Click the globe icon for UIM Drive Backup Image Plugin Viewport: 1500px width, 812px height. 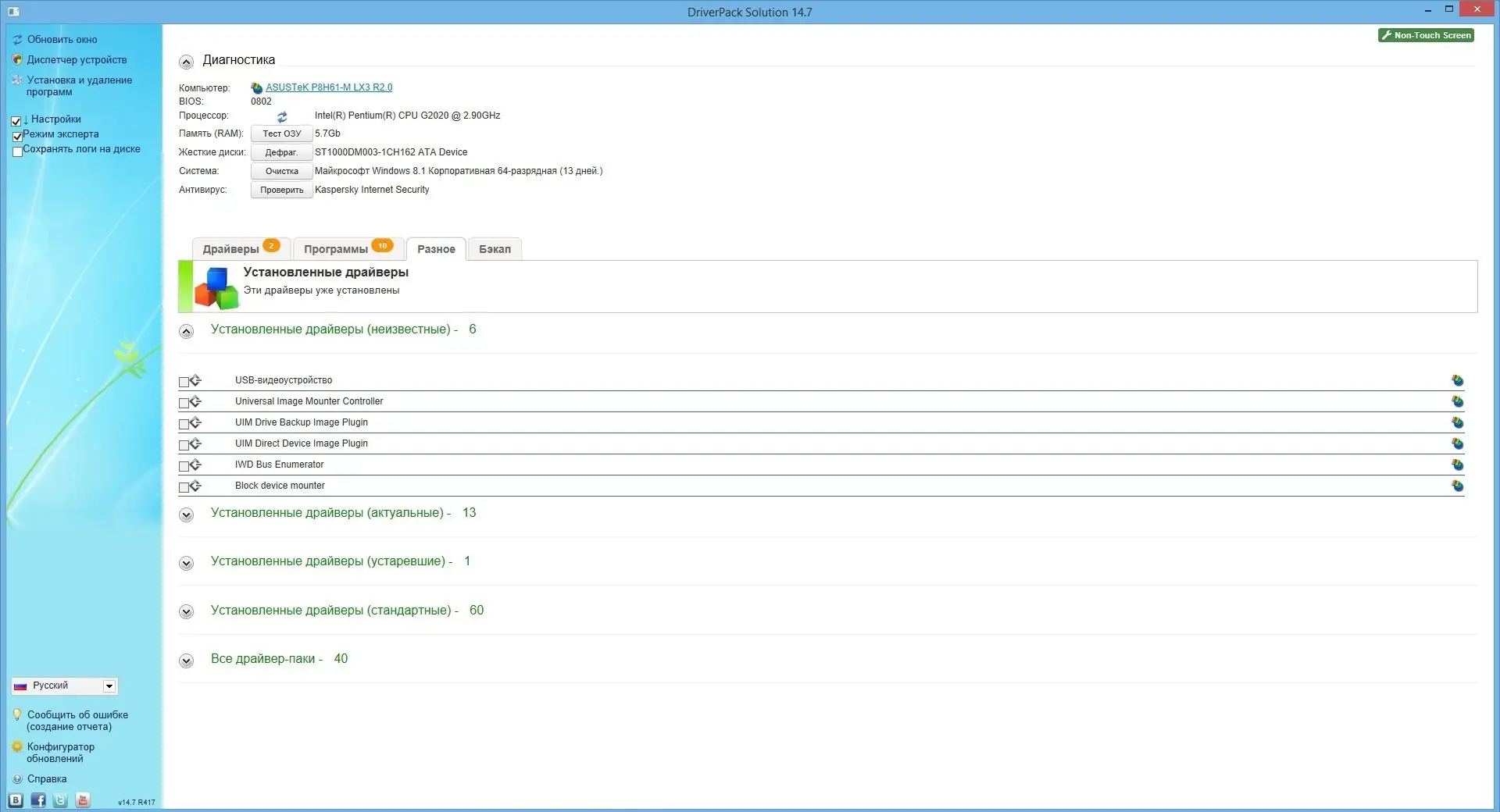pos(1457,422)
